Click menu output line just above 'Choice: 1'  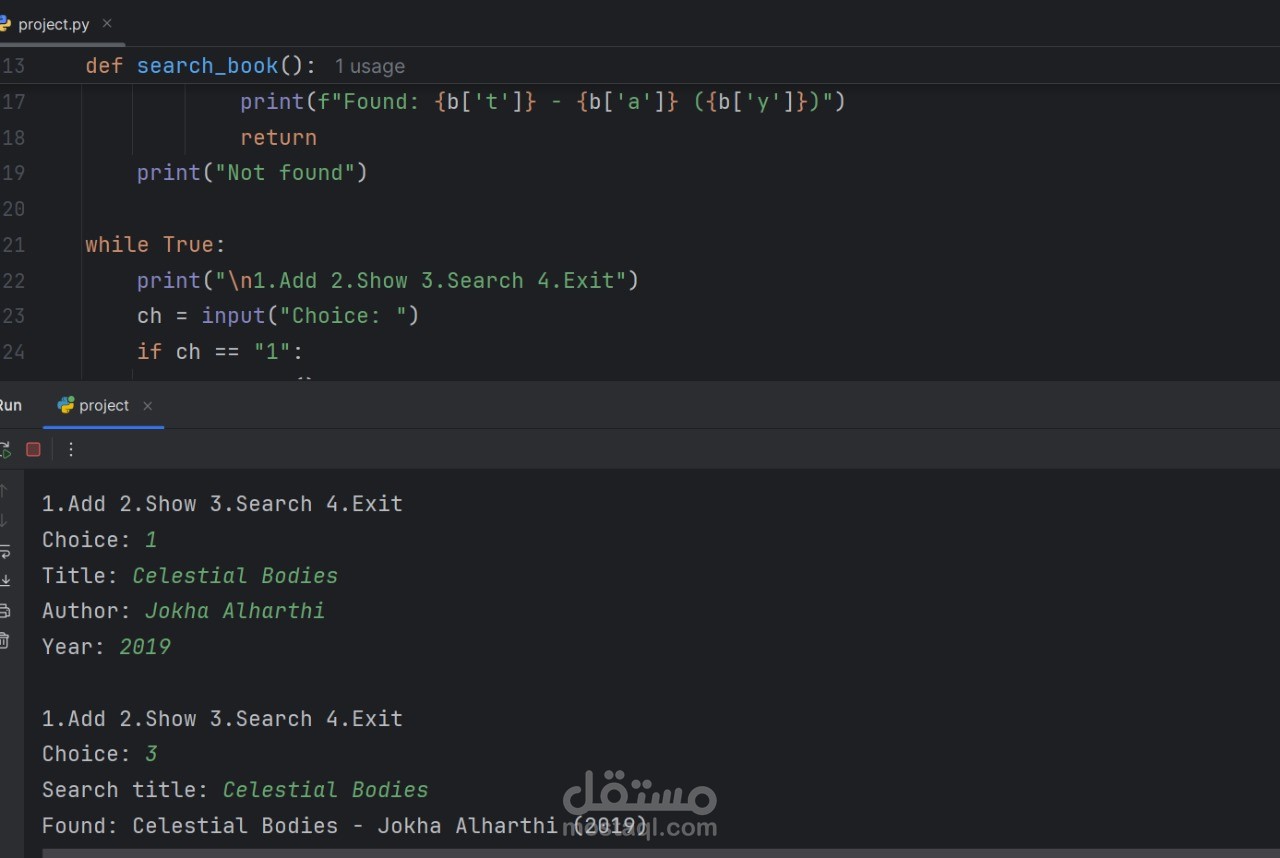(x=222, y=504)
